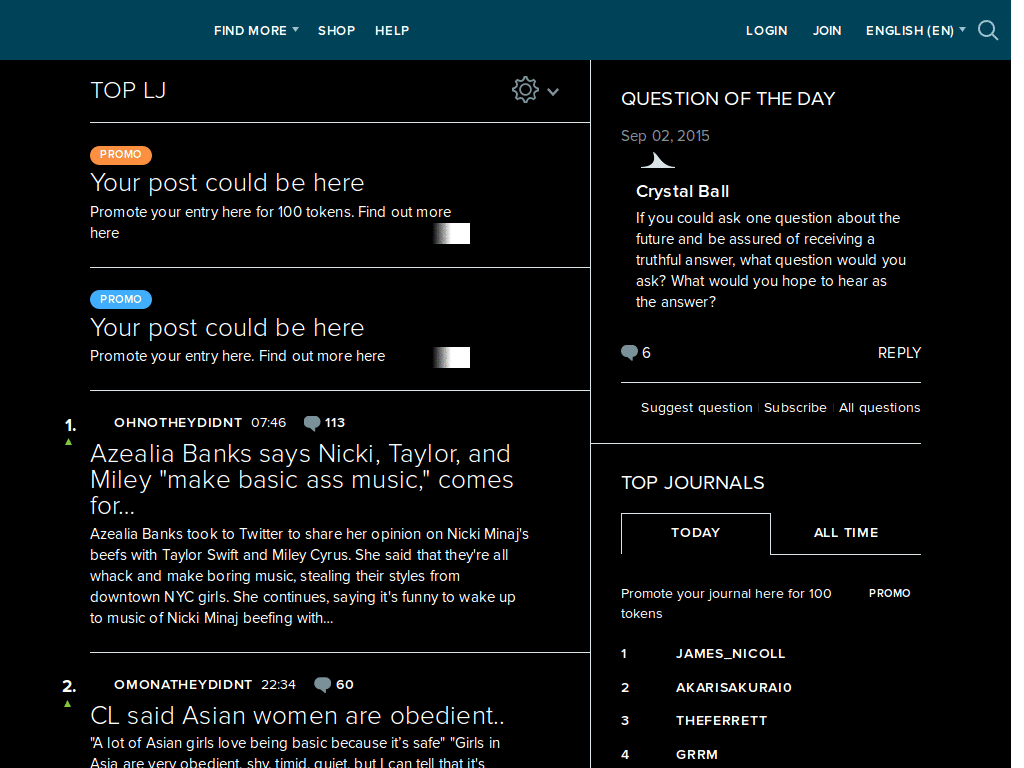Open the second 'Your post could be here' title
This screenshot has width=1024, height=768.
(x=227, y=328)
